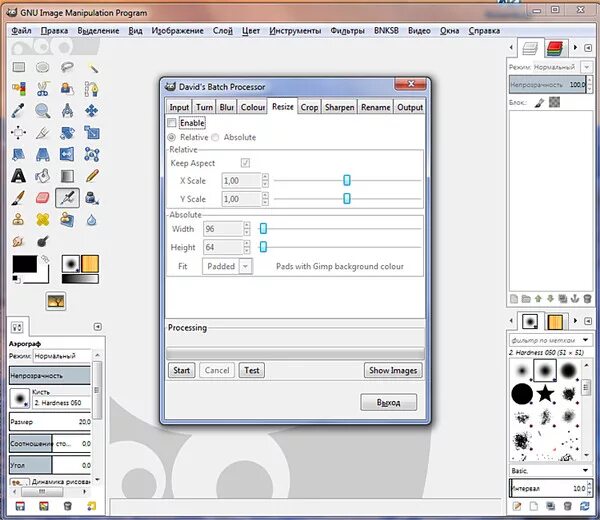Select the Blend gradient tool

point(67,176)
